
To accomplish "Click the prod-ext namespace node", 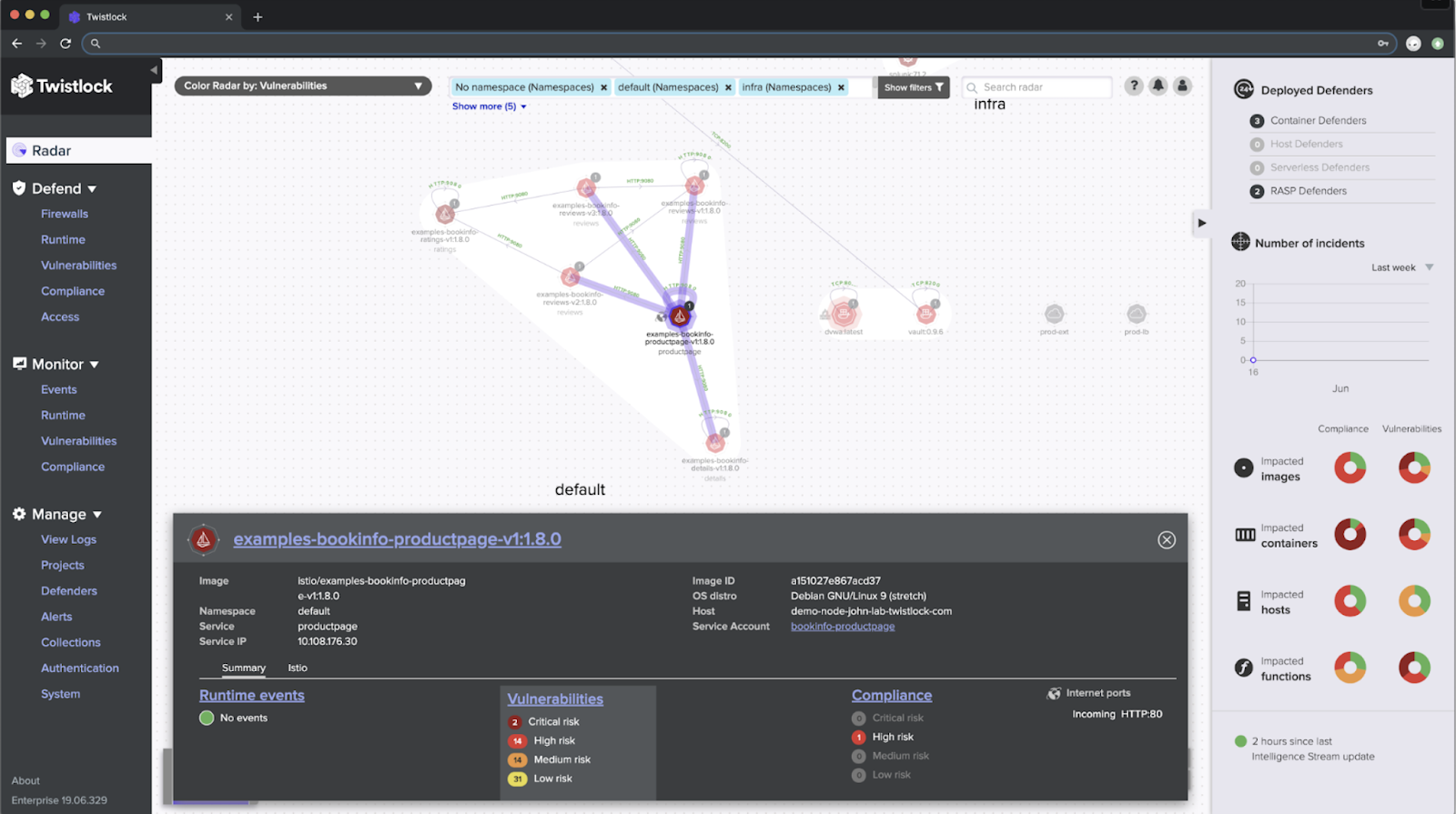I will (1054, 314).
